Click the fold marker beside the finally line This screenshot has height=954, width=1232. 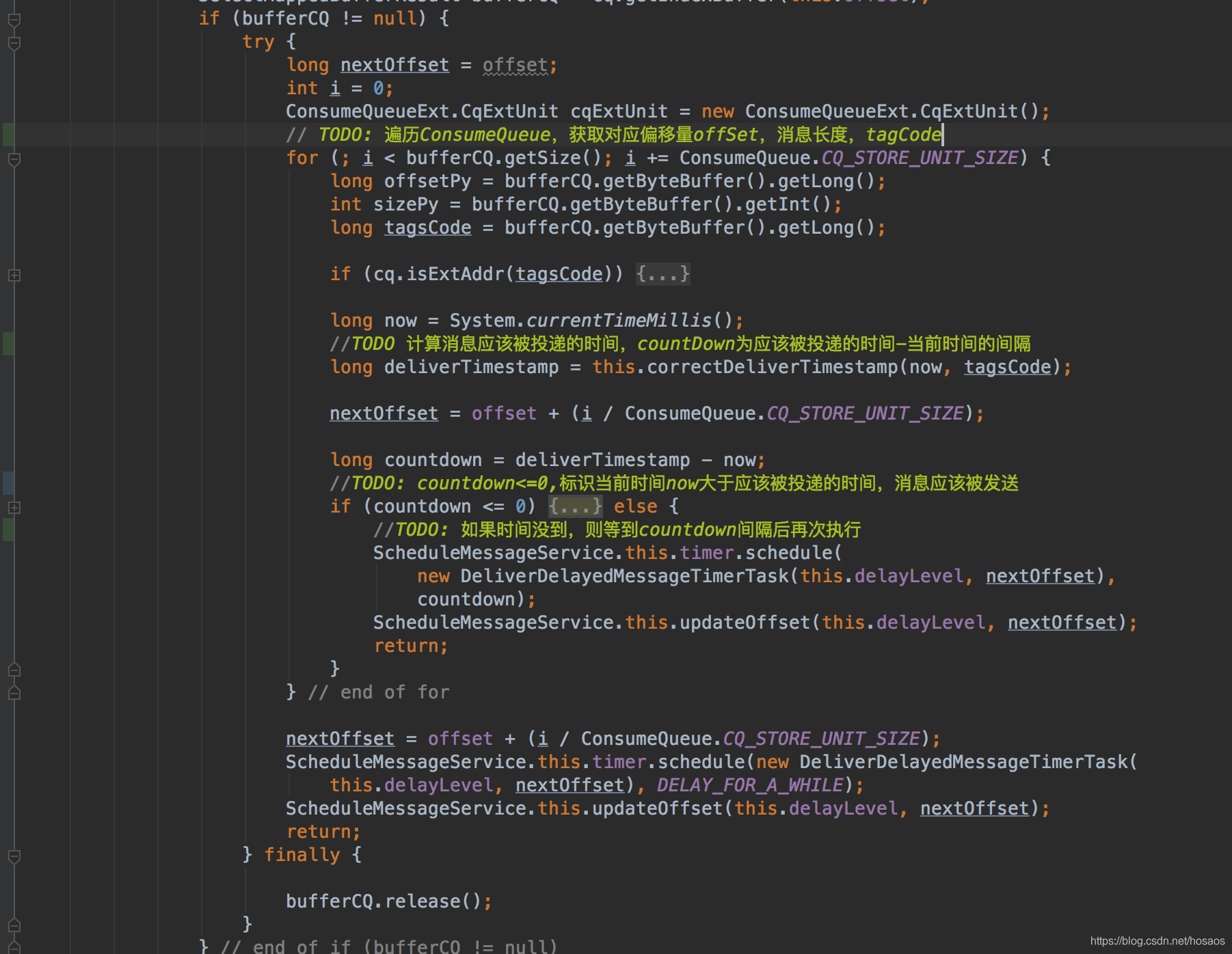pyautogui.click(x=14, y=856)
